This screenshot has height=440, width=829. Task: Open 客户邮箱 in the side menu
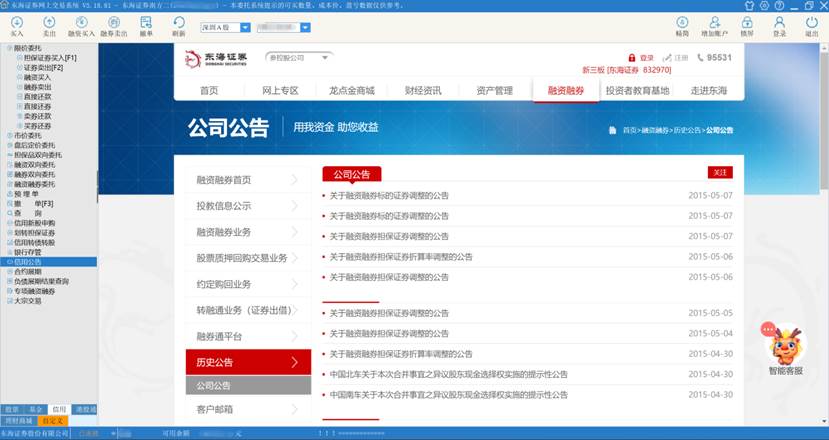(248, 409)
